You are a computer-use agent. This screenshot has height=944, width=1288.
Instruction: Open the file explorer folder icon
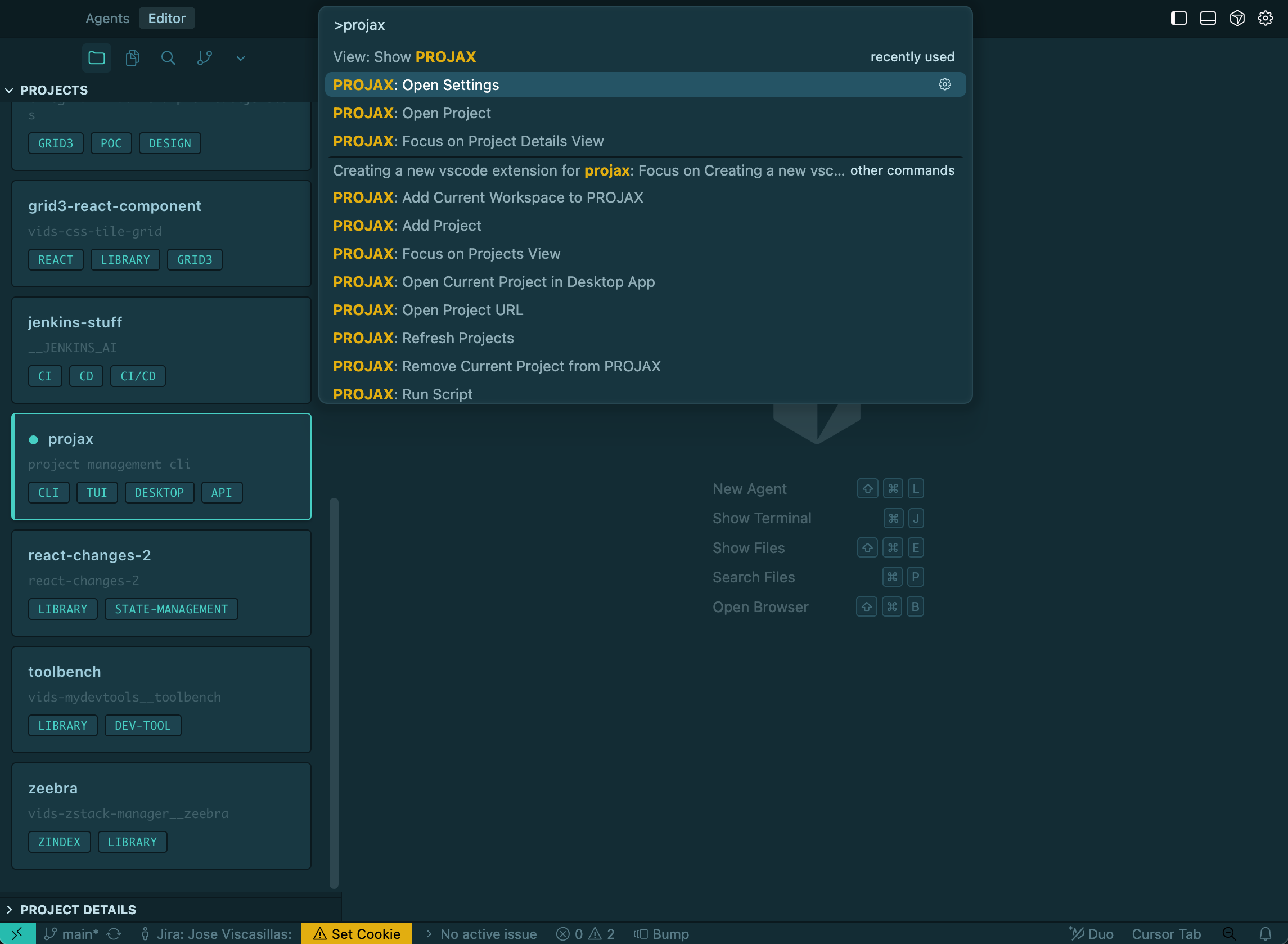click(x=97, y=58)
